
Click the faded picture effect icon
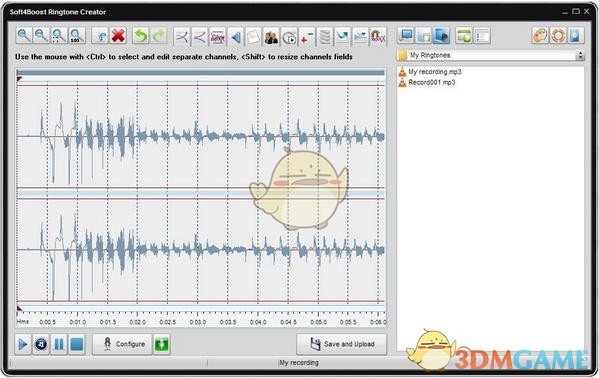coord(360,37)
